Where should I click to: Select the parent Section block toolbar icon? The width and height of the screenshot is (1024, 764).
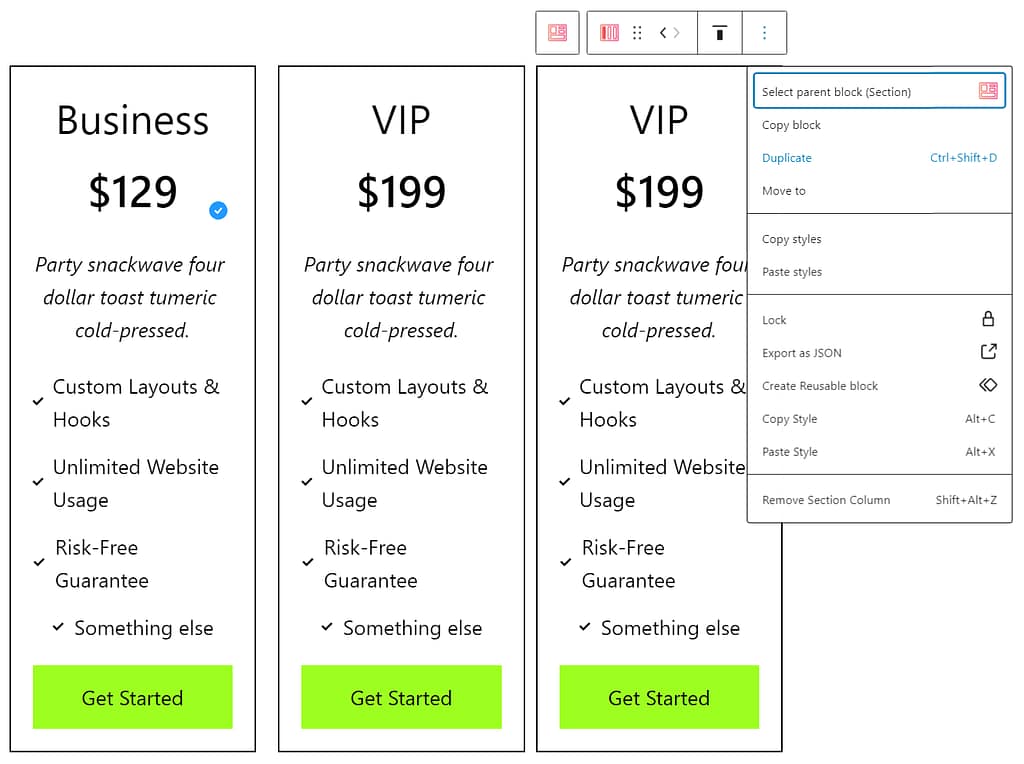coord(557,32)
